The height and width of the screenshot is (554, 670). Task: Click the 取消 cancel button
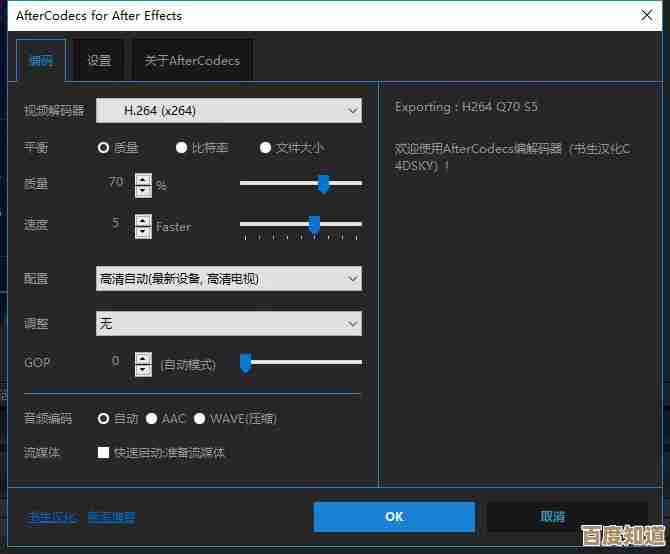click(x=552, y=517)
